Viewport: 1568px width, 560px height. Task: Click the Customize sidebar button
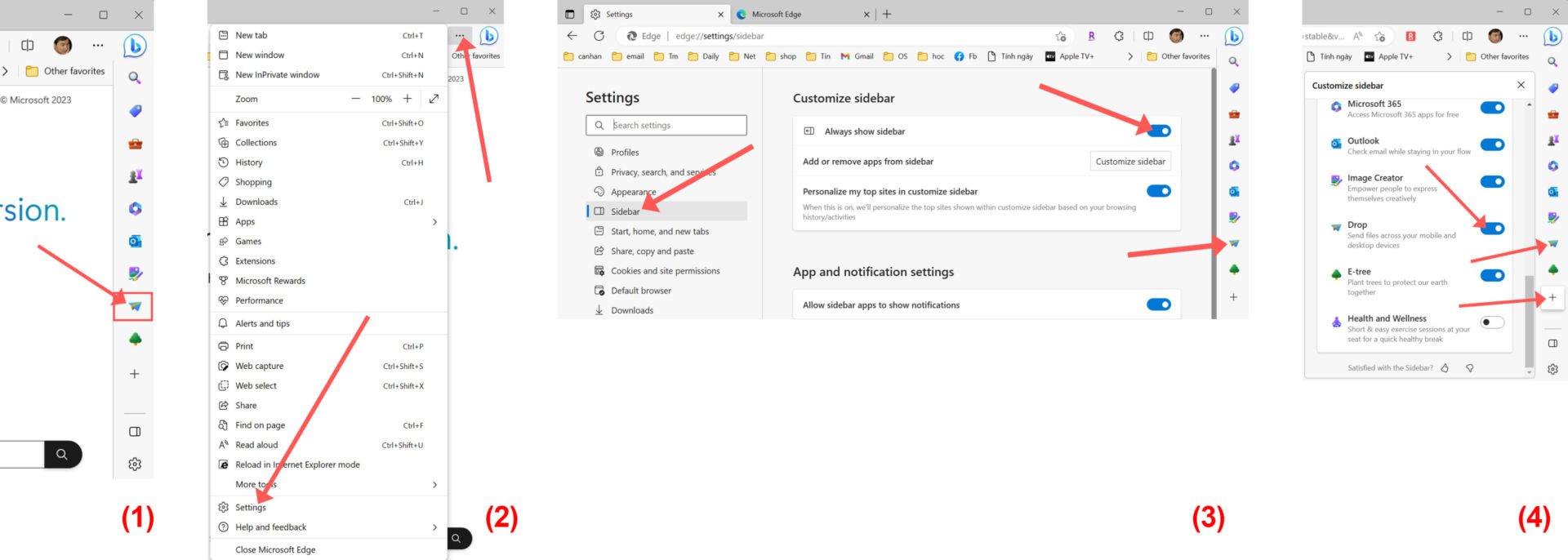1130,162
